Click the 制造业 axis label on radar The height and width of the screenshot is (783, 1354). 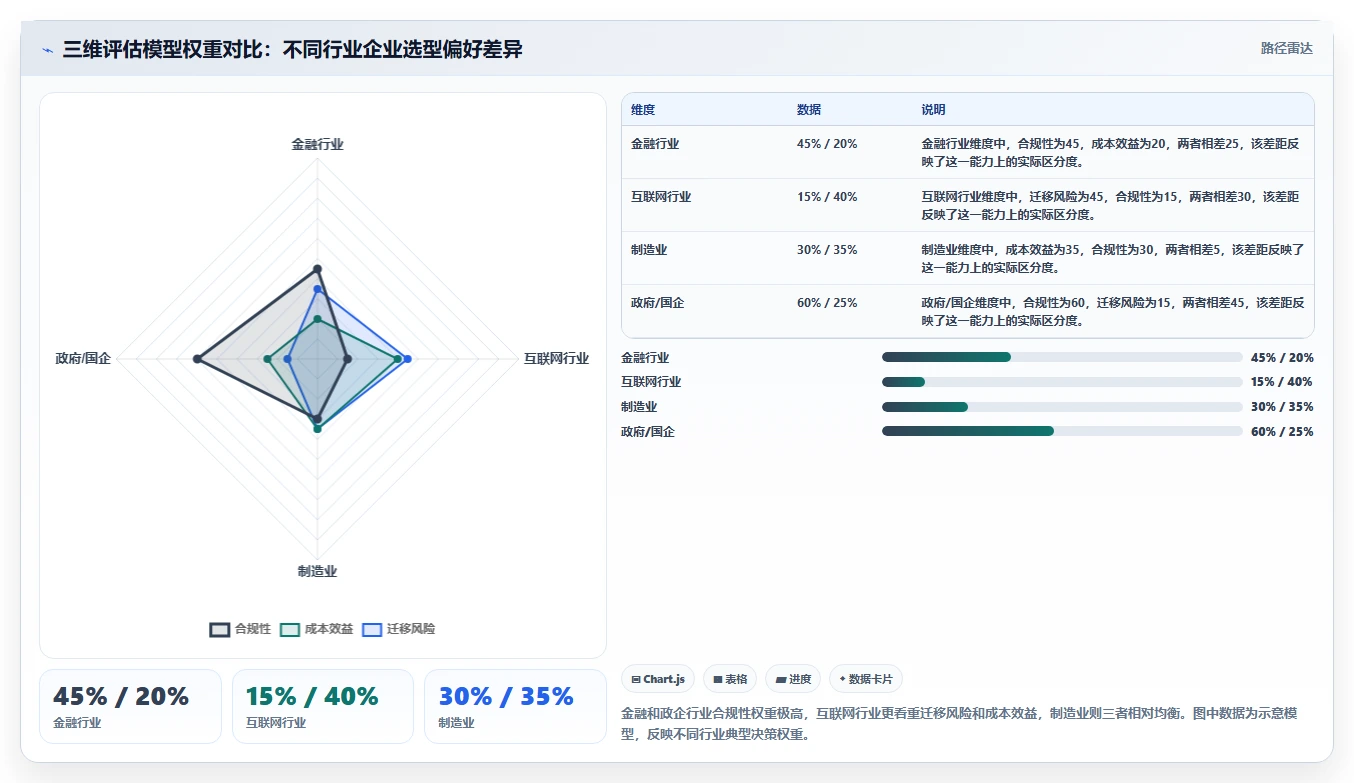coord(317,571)
